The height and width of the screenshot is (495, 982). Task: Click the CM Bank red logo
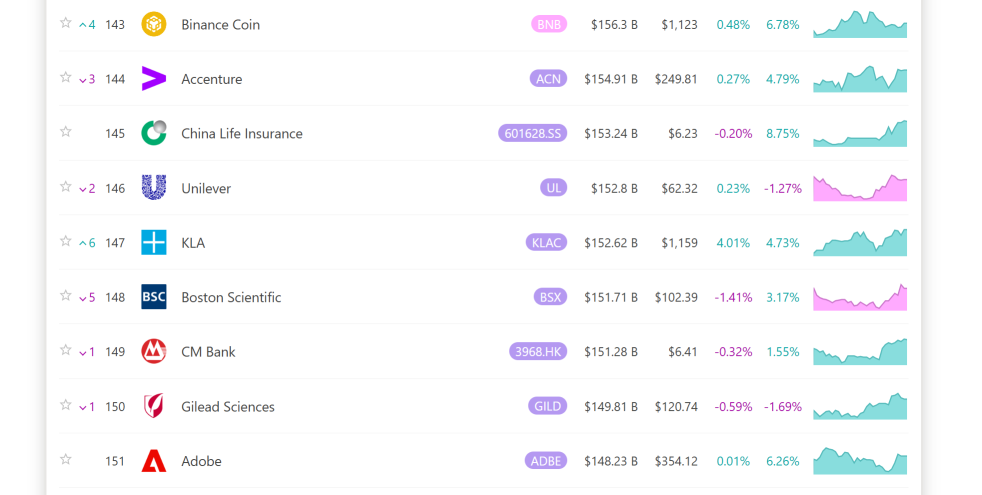[x=153, y=351]
